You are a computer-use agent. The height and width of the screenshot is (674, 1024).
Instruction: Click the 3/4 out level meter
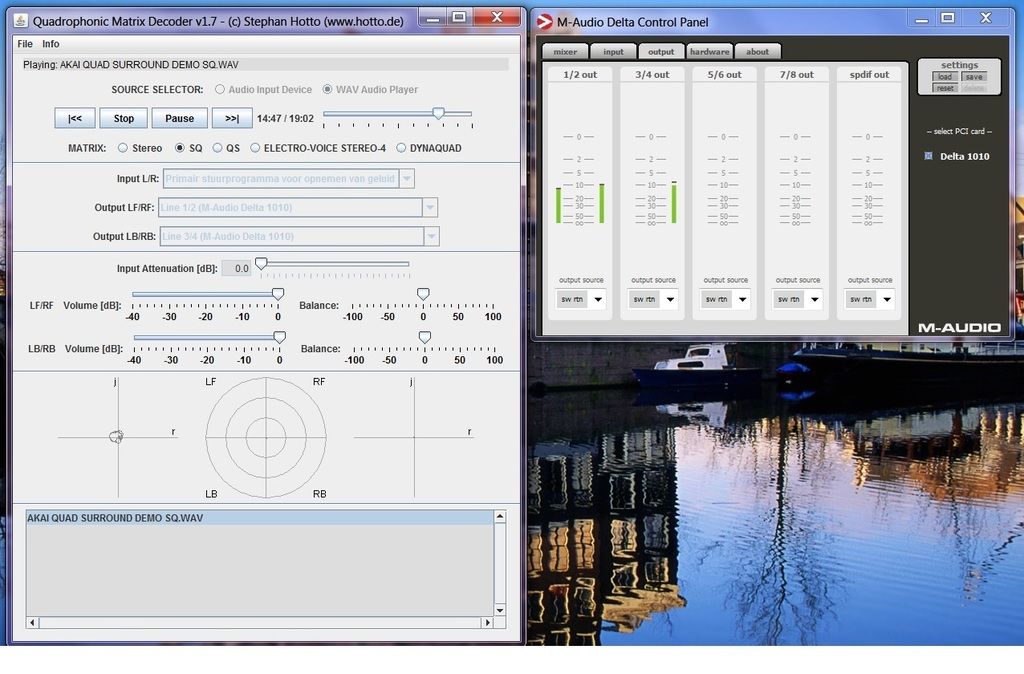(652, 180)
